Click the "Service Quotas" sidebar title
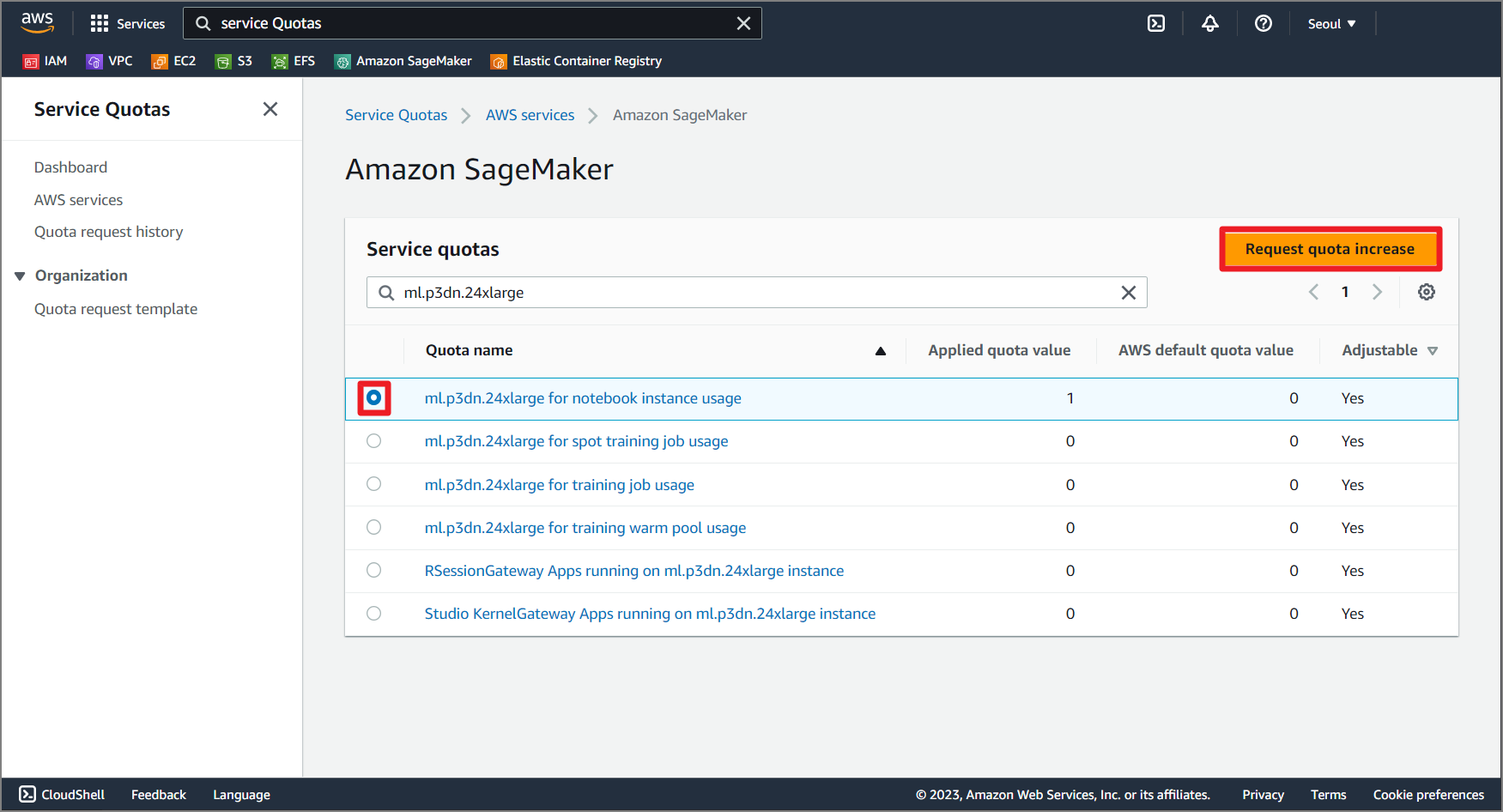Viewport: 1503px width, 812px height. point(102,109)
